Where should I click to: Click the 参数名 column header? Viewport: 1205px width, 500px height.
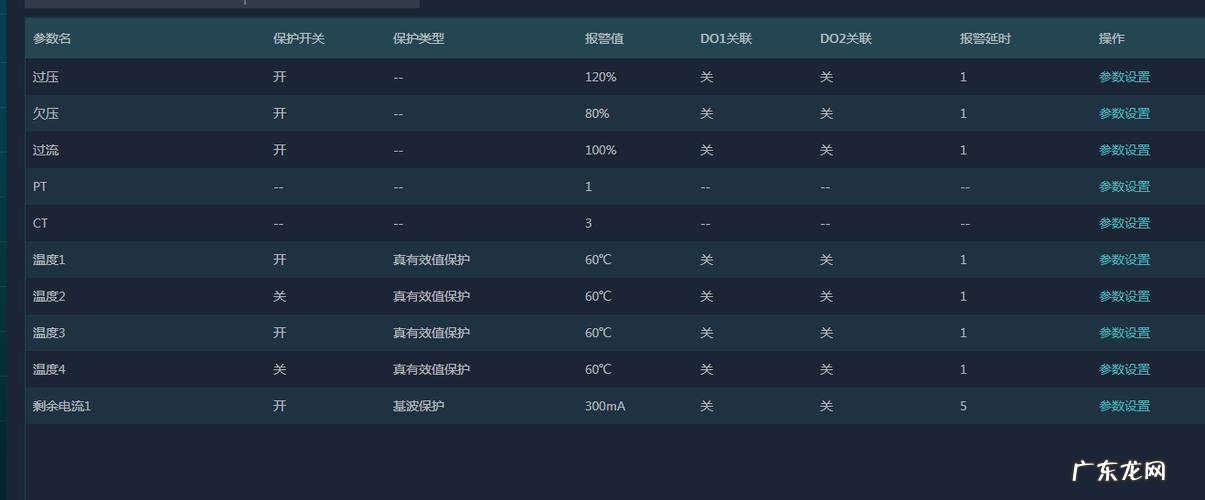(52, 39)
